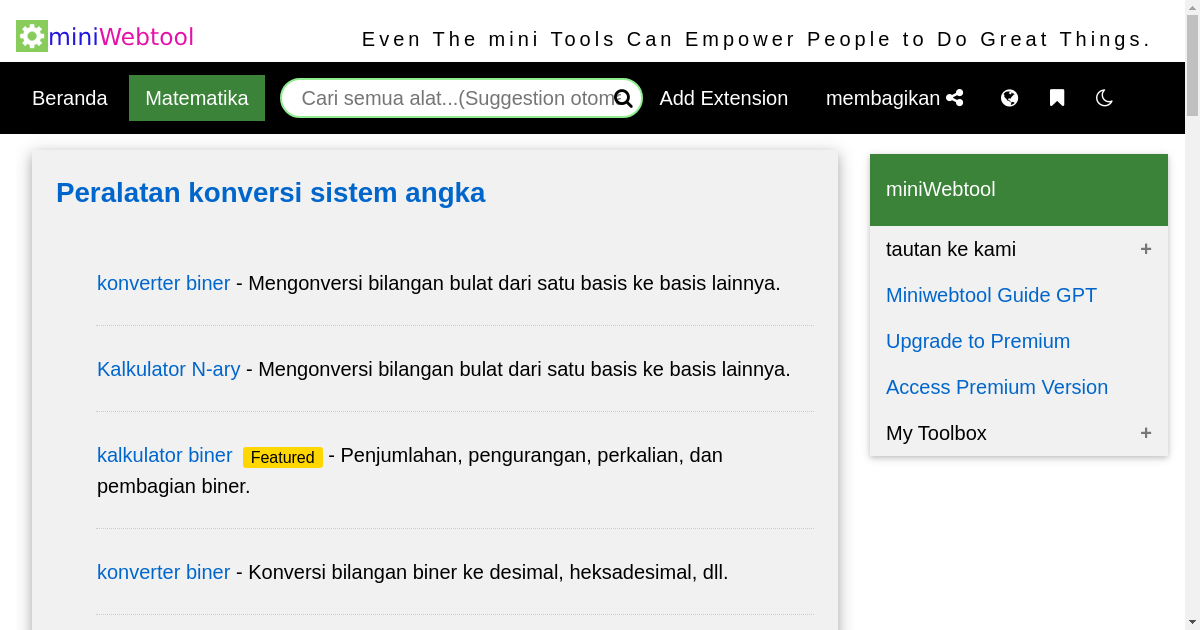Expand the tautan ke kami section
The height and width of the screenshot is (630, 1200).
pyautogui.click(x=1146, y=249)
